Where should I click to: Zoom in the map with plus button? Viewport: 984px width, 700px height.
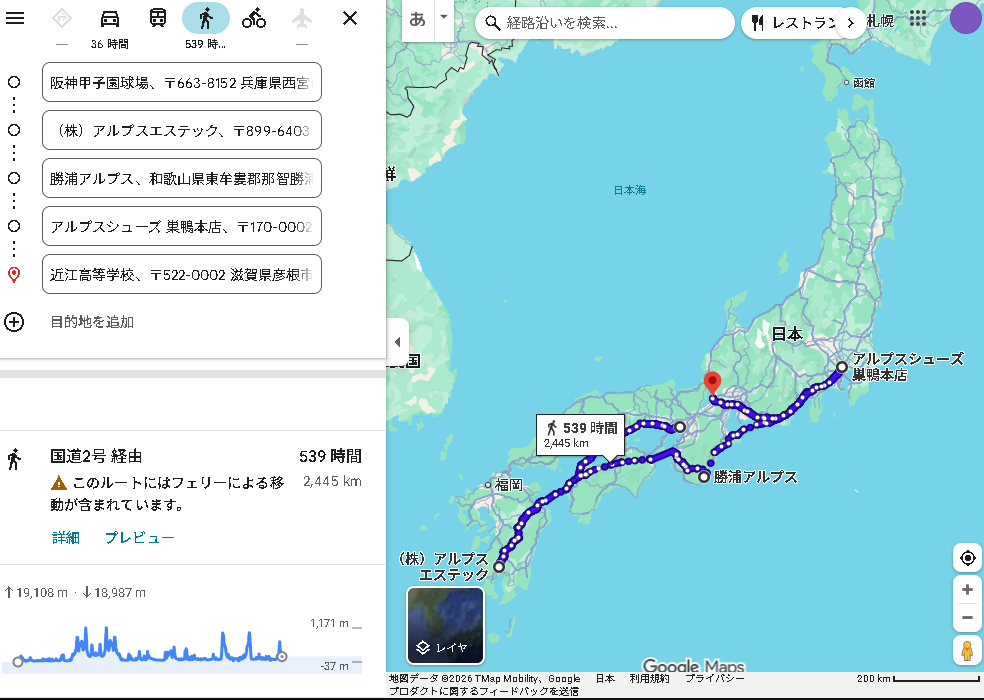point(967,590)
